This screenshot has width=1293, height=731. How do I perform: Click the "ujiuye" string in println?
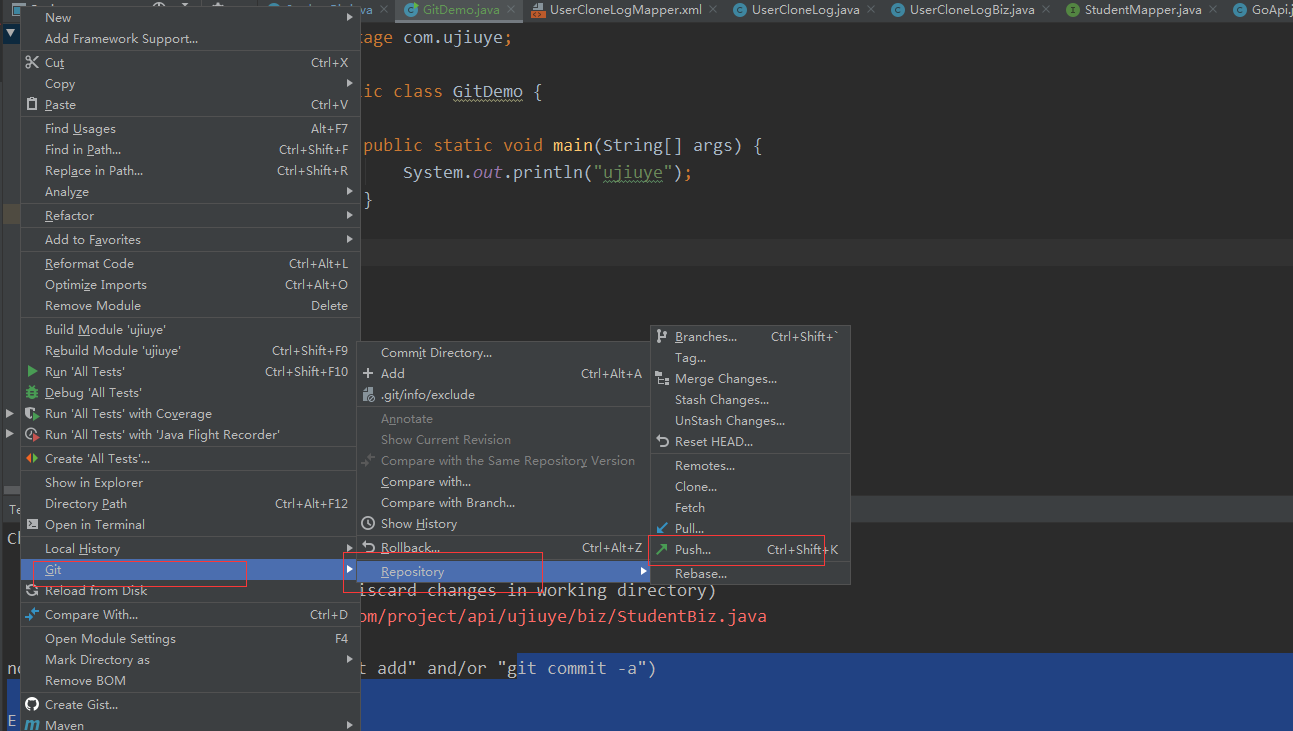633,172
